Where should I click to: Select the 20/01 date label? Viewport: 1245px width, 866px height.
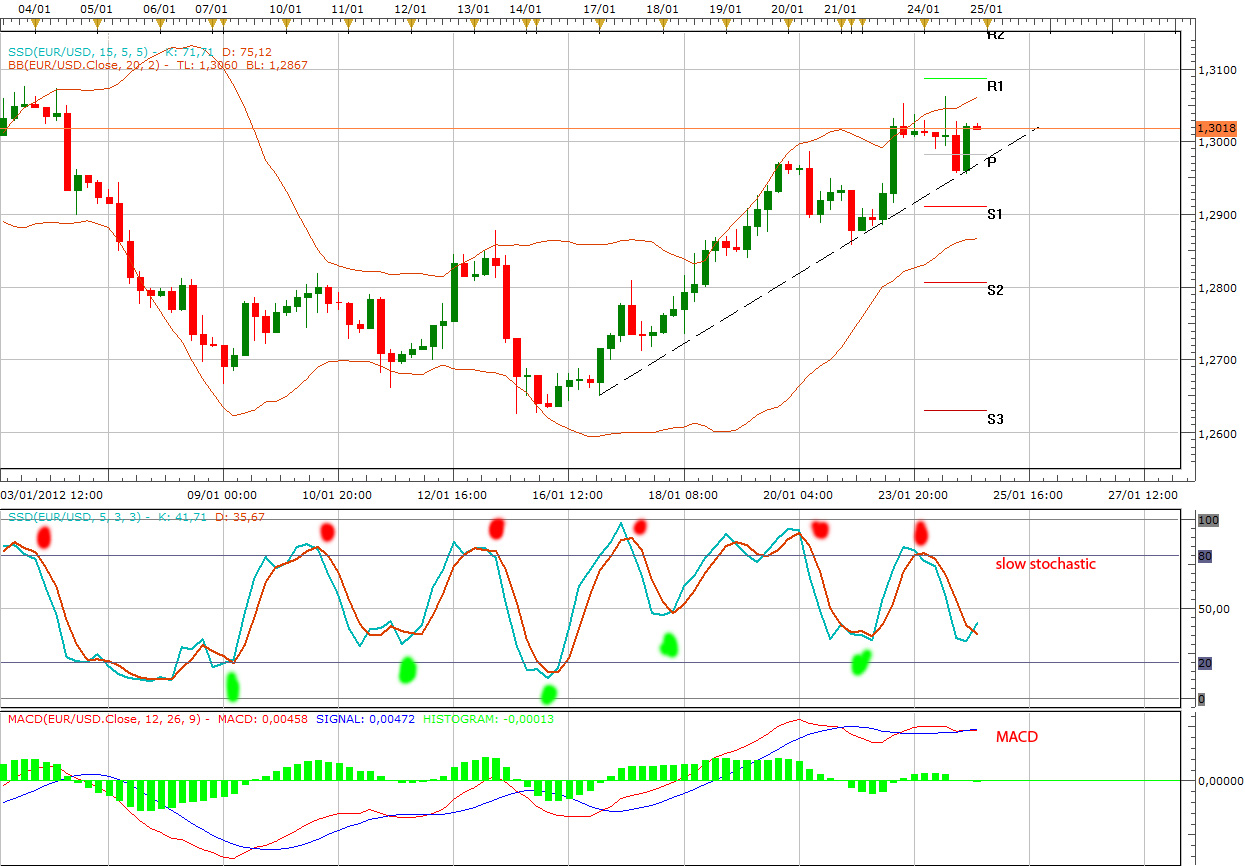click(788, 8)
